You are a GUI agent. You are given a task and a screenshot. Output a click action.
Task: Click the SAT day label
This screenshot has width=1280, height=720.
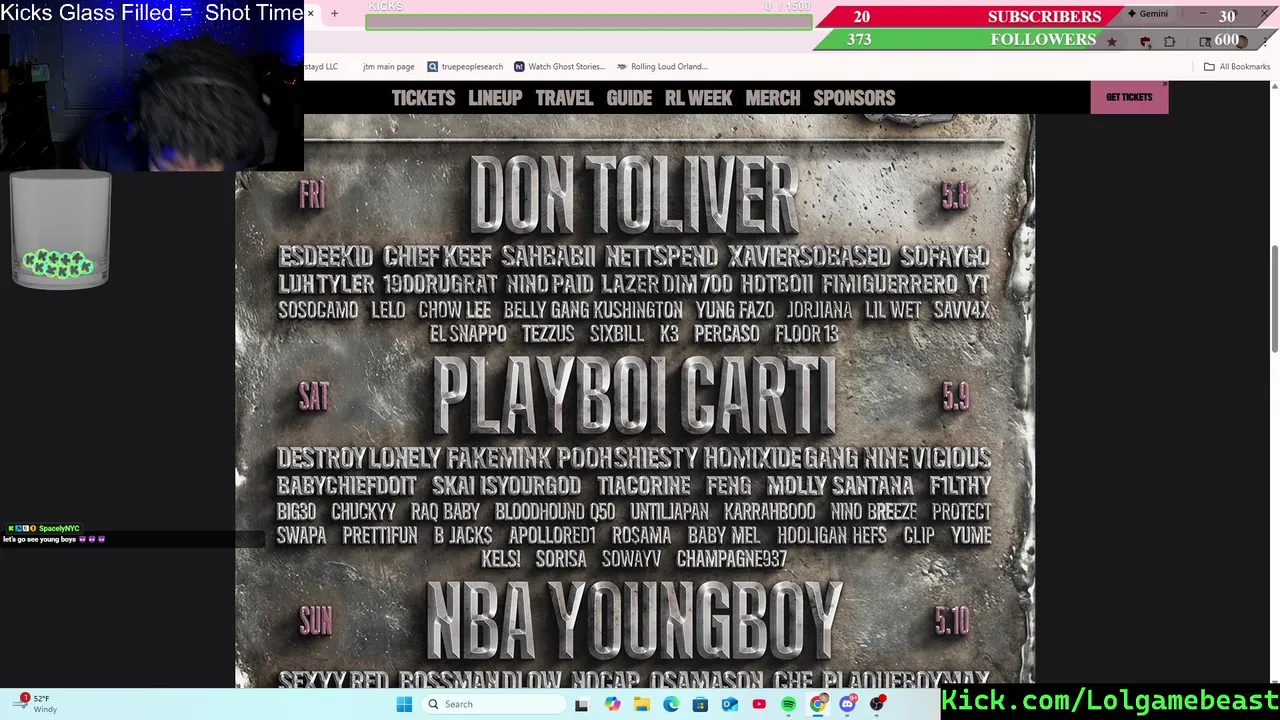click(x=313, y=397)
